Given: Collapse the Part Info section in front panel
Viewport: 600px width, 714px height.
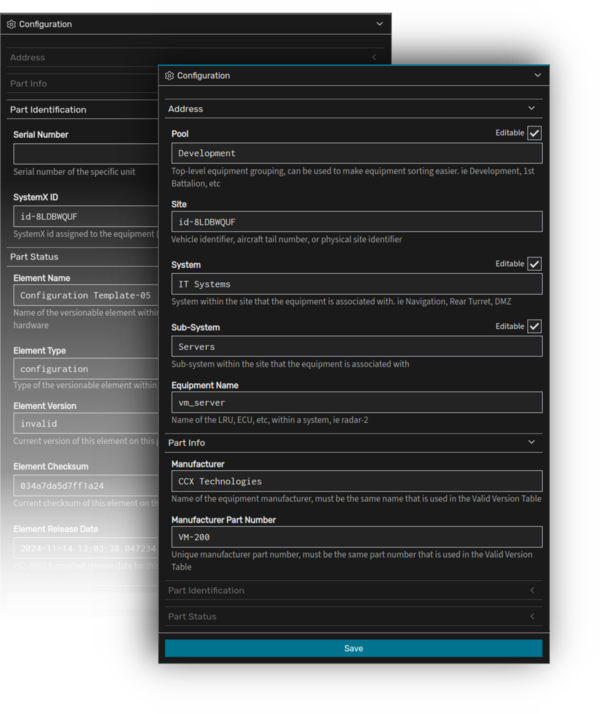Looking at the screenshot, I should 531,442.
